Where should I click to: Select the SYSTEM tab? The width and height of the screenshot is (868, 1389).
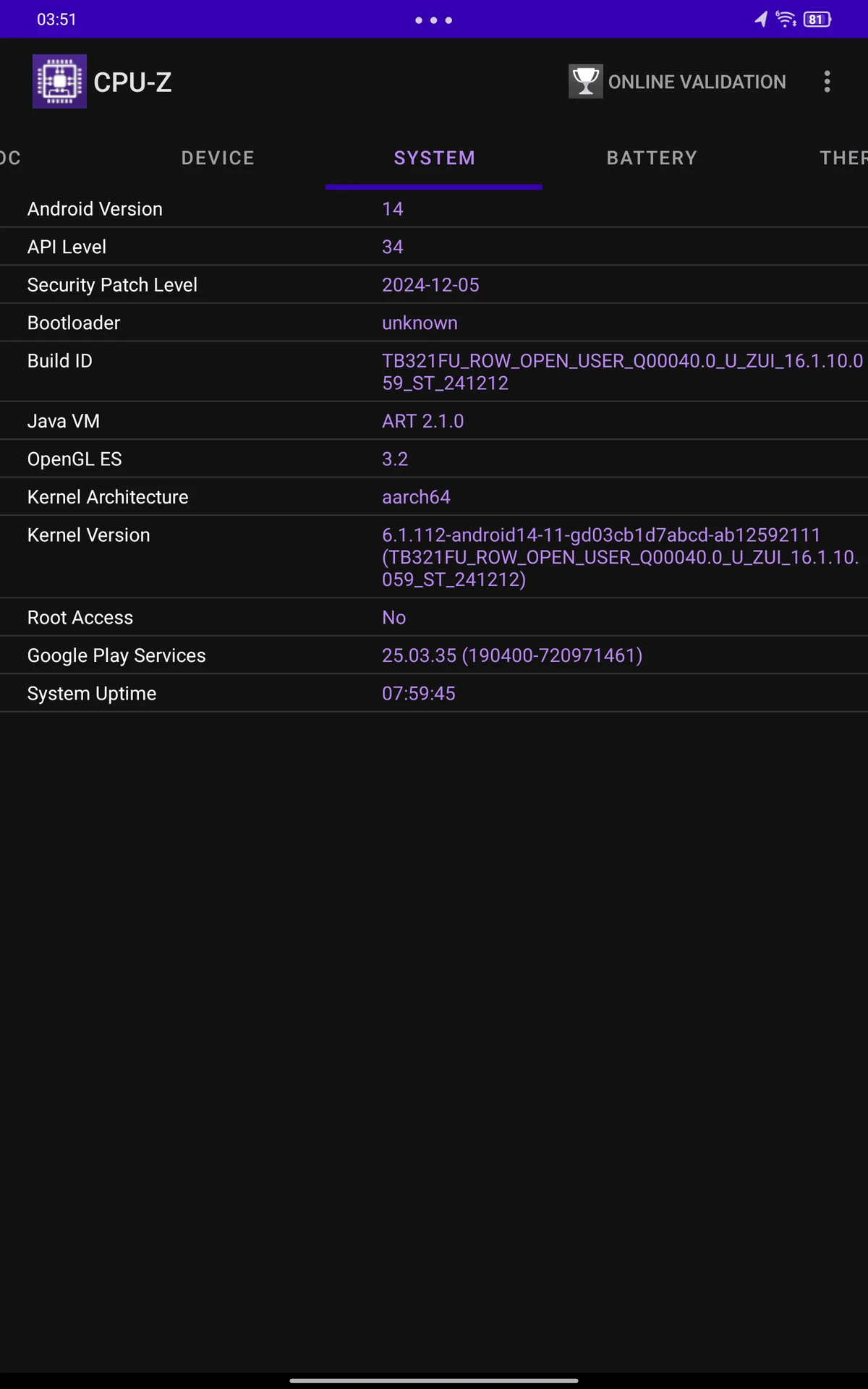click(434, 158)
